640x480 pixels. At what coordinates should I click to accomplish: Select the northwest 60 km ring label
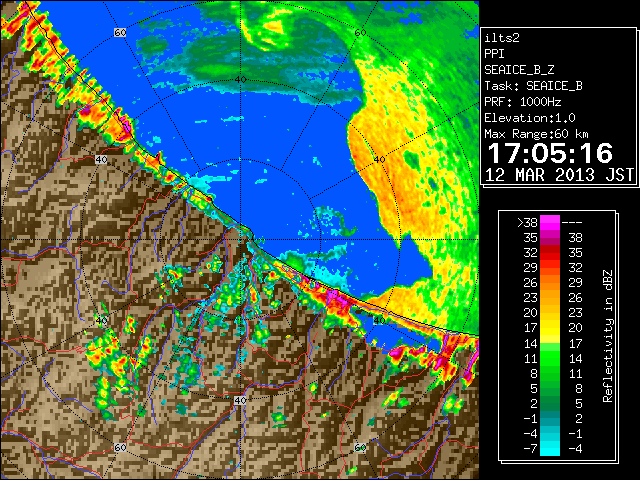[x=120, y=32]
